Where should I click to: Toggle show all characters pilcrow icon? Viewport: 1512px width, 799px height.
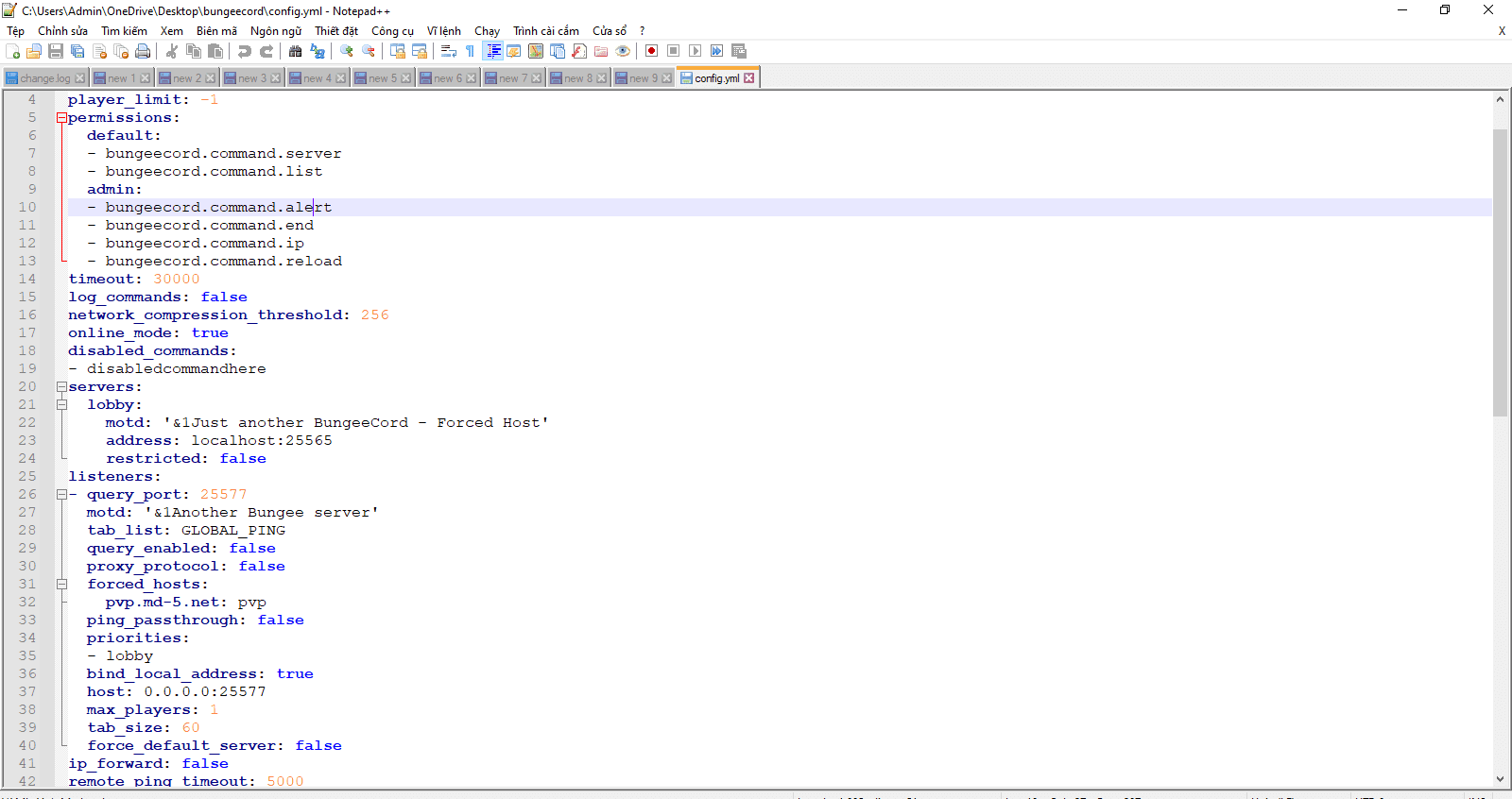pos(470,51)
